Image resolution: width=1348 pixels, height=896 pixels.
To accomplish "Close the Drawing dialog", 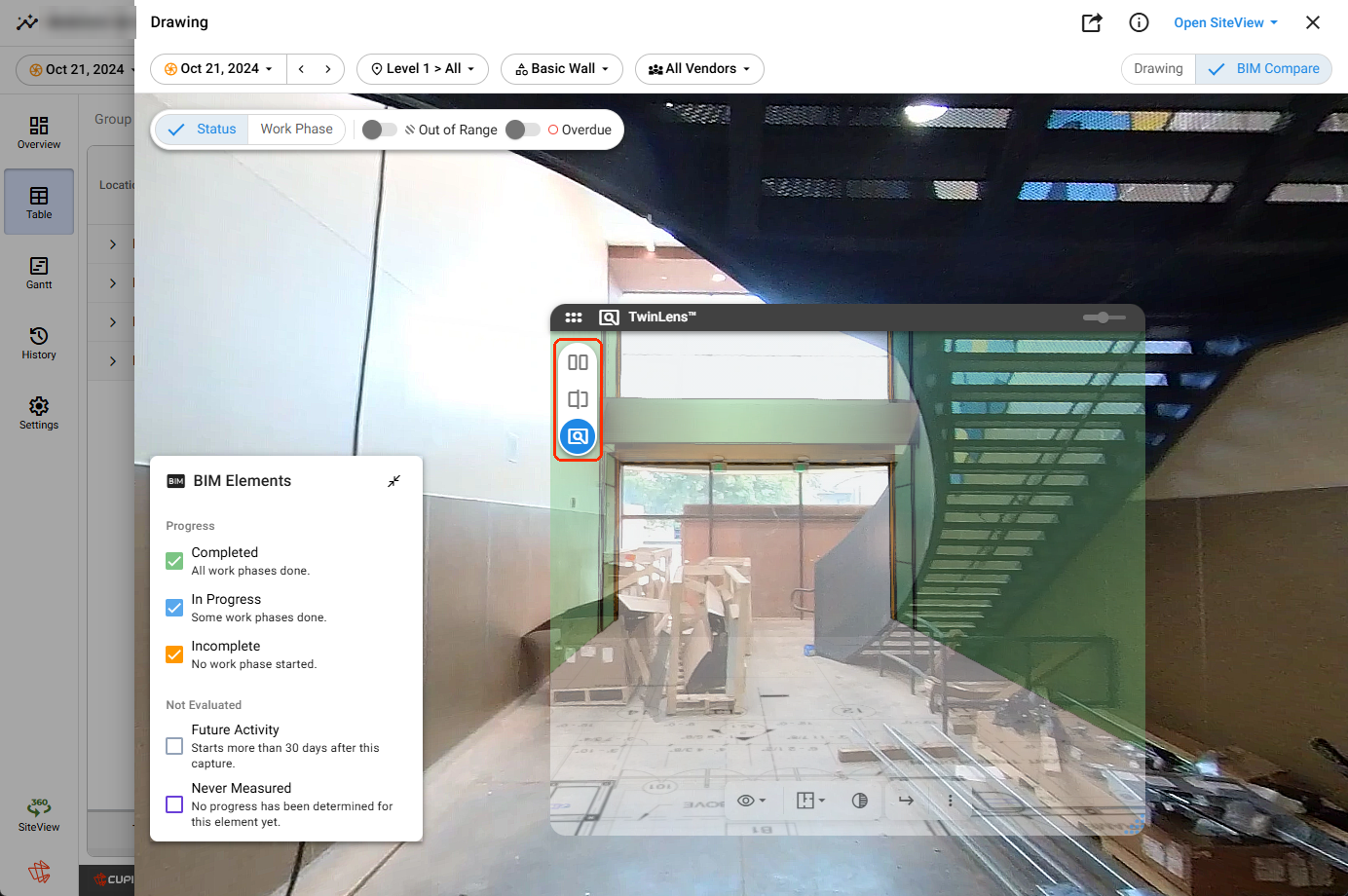I will coord(1313,22).
